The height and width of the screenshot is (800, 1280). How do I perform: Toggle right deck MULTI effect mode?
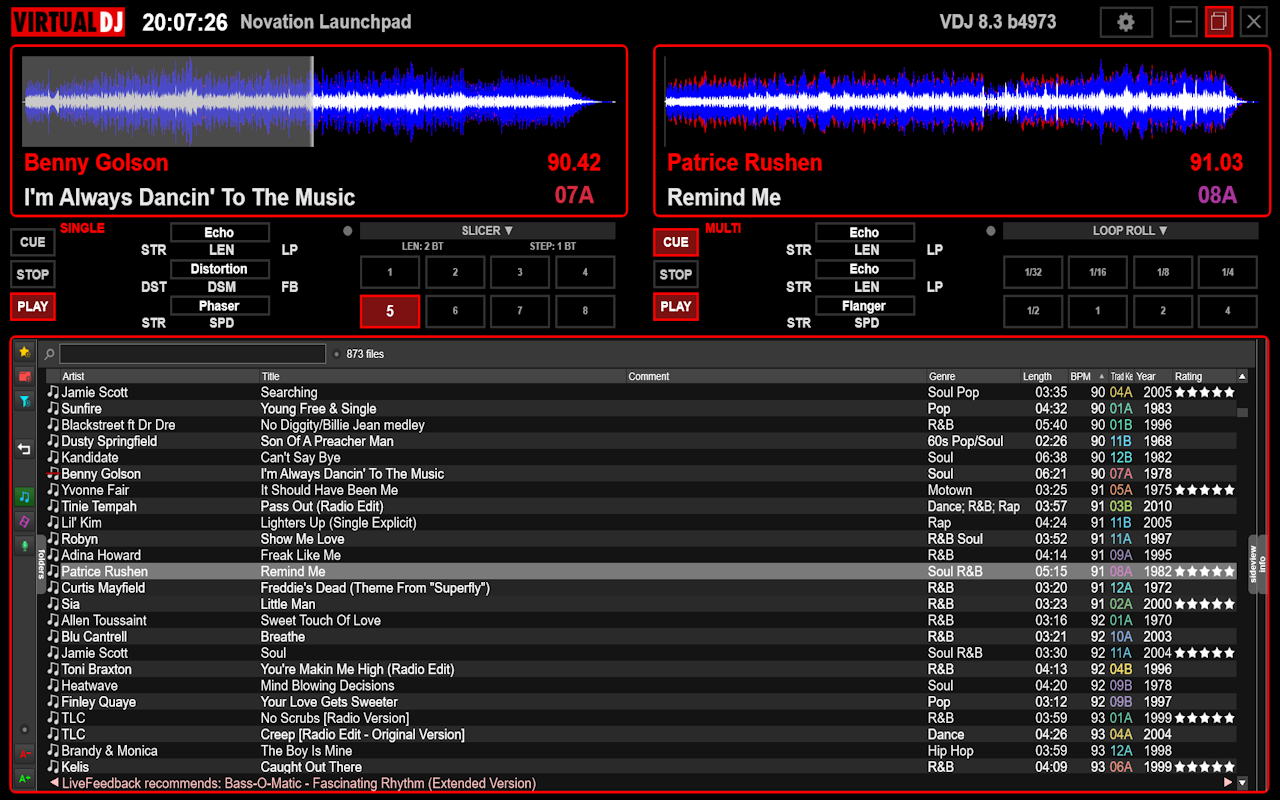click(x=723, y=228)
